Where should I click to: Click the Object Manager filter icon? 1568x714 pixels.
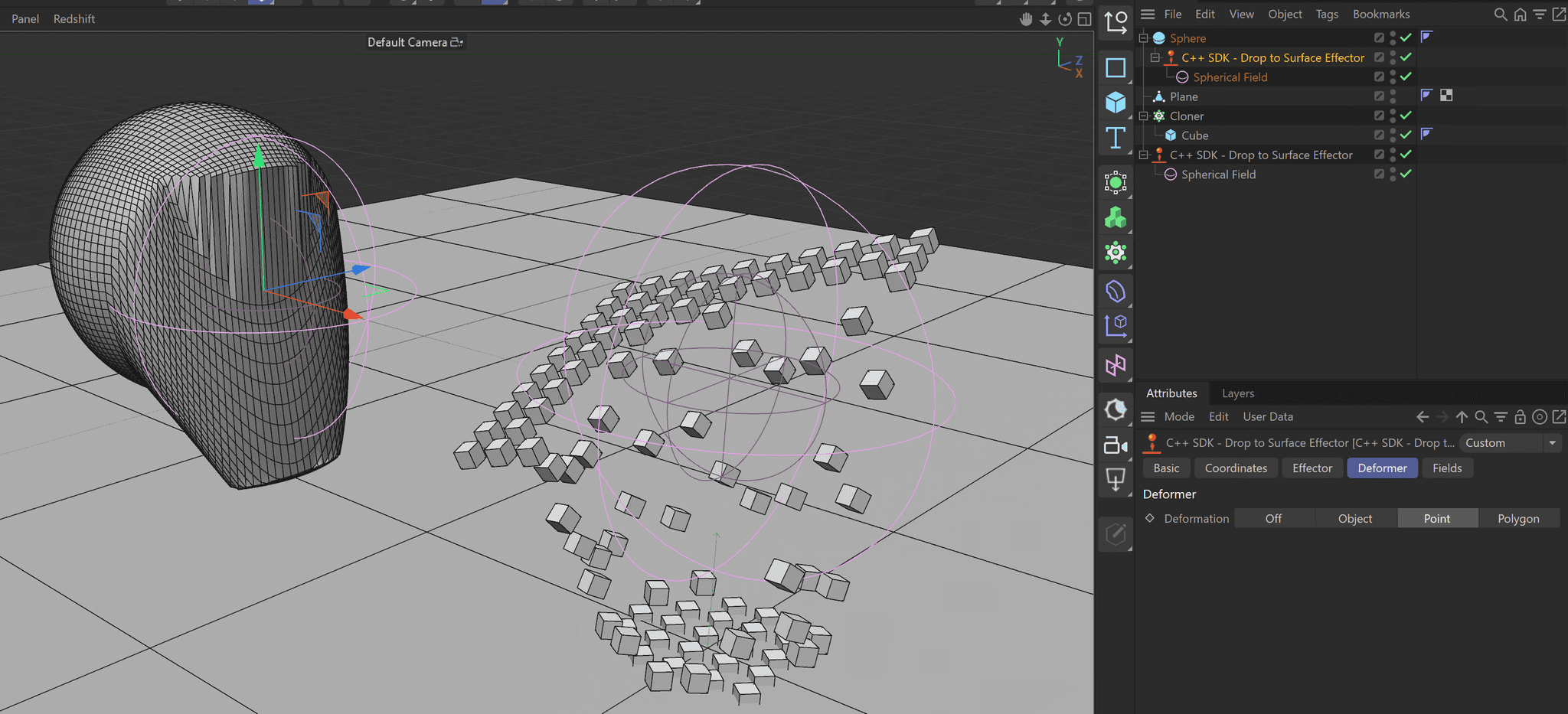(1539, 15)
